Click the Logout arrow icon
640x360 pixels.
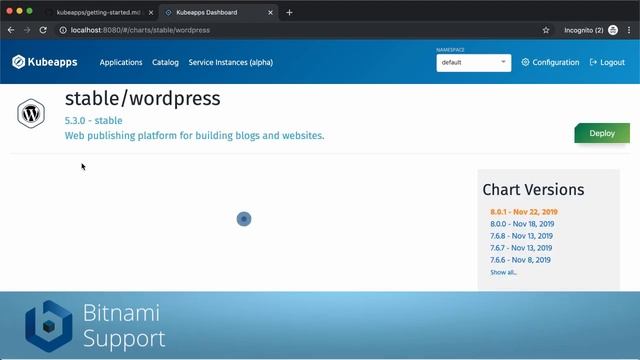593,62
